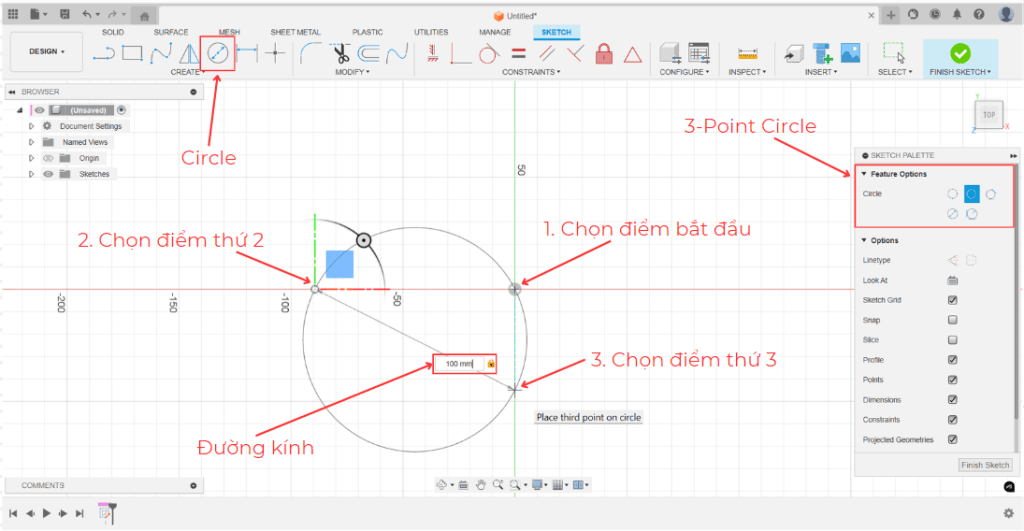Open the CONSTRAINTS dropdown menu
The width and height of the screenshot is (1024, 531).
point(532,72)
